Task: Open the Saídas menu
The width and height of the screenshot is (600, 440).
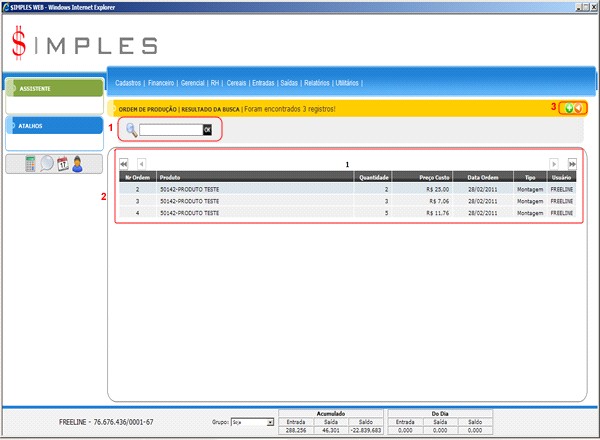Action: point(289,83)
